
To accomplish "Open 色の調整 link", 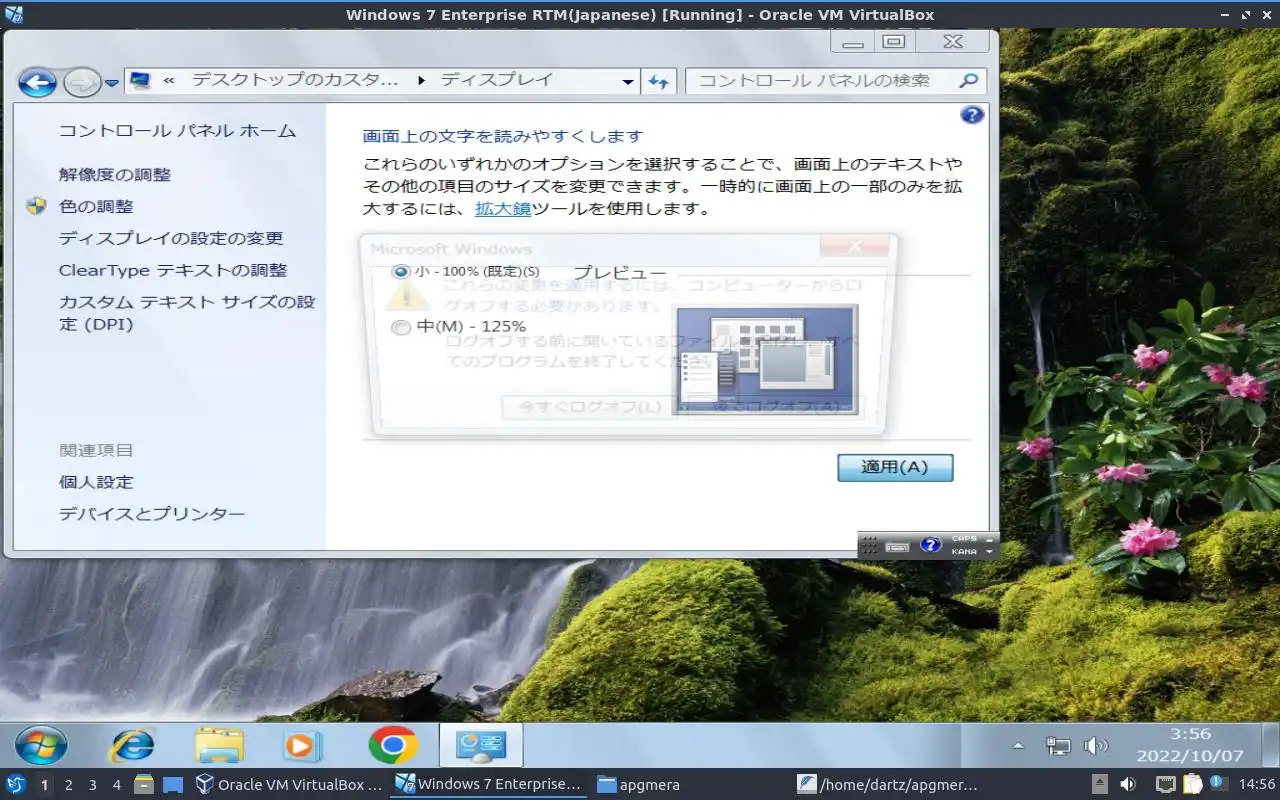I will tap(96, 207).
